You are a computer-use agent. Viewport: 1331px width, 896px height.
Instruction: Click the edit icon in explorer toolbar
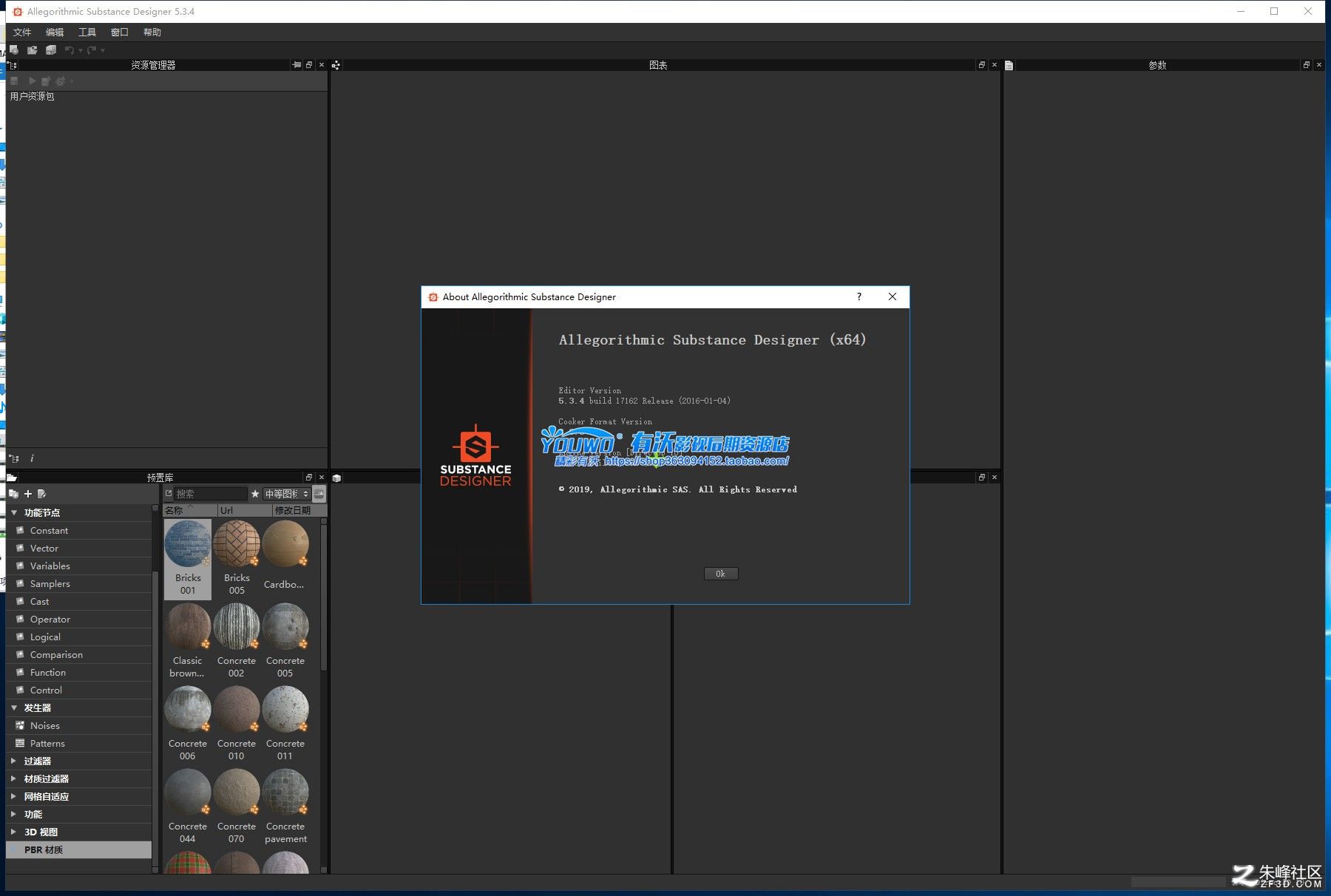46,81
